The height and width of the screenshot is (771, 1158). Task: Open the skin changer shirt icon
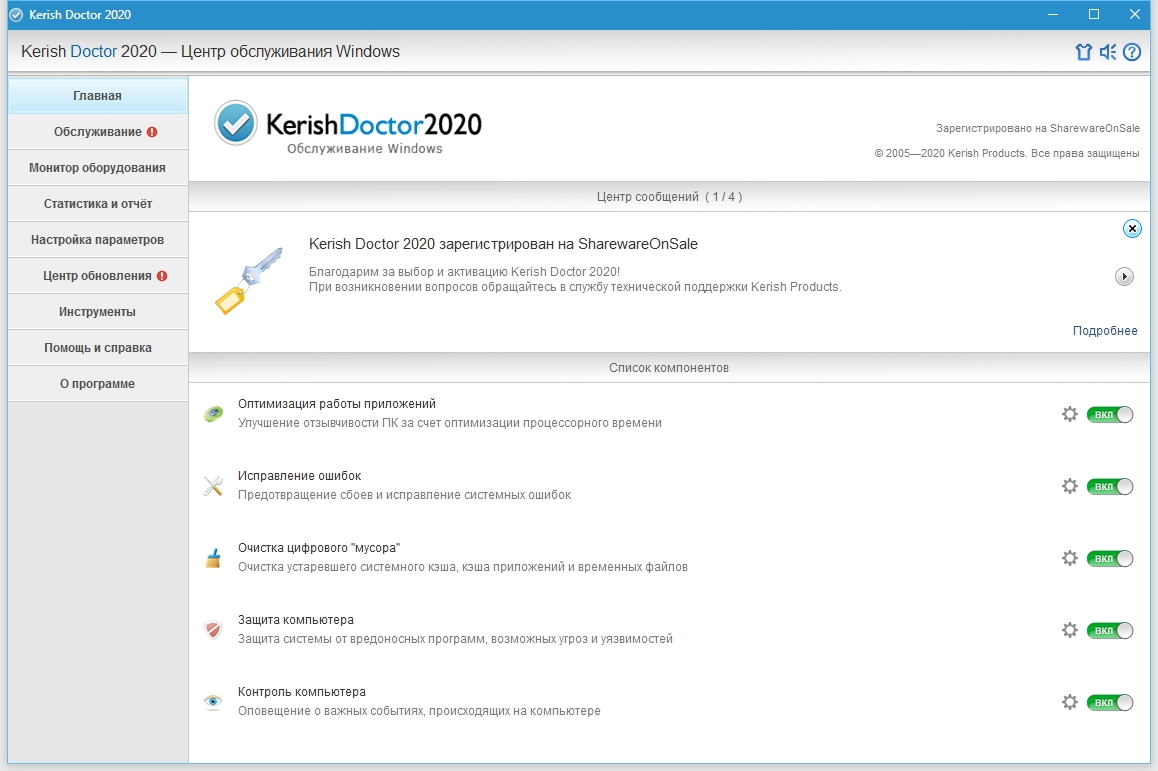point(1083,52)
